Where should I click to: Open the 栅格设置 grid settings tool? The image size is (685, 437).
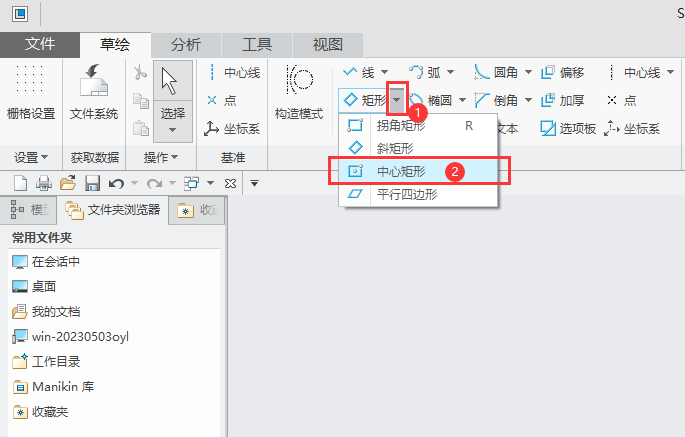pos(31,92)
